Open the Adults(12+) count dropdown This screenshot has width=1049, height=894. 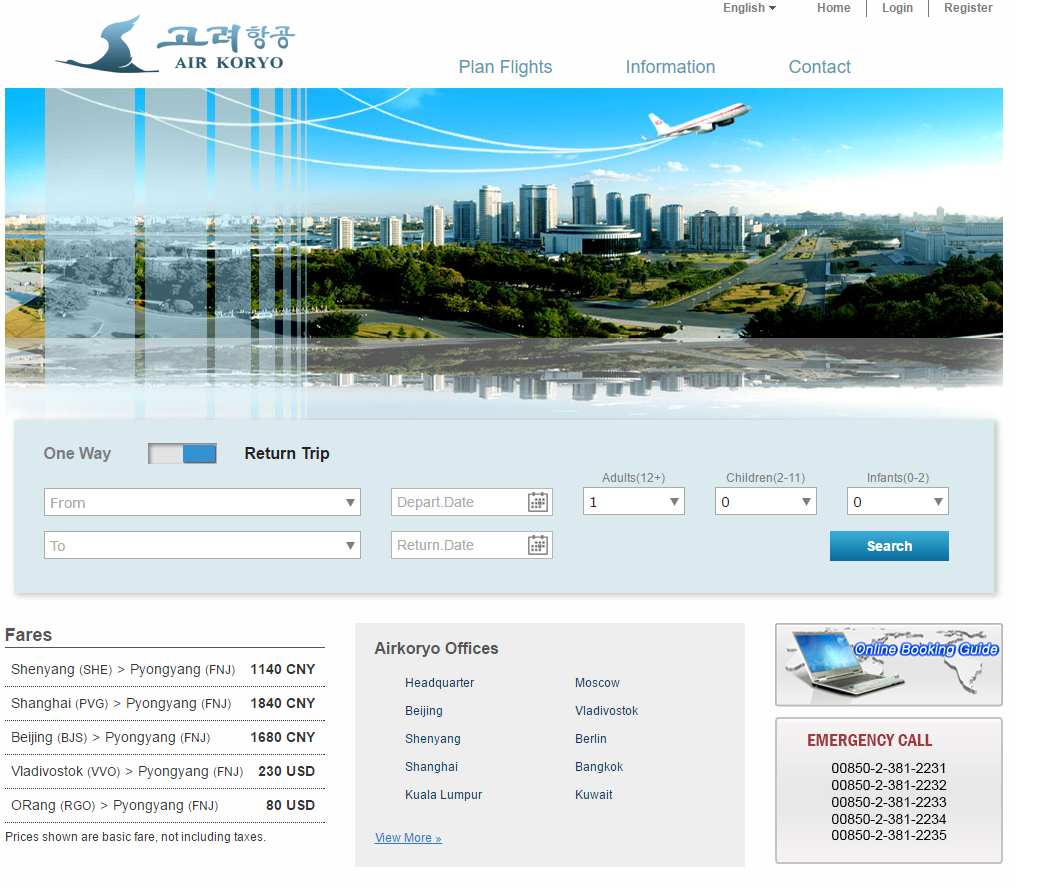click(634, 501)
